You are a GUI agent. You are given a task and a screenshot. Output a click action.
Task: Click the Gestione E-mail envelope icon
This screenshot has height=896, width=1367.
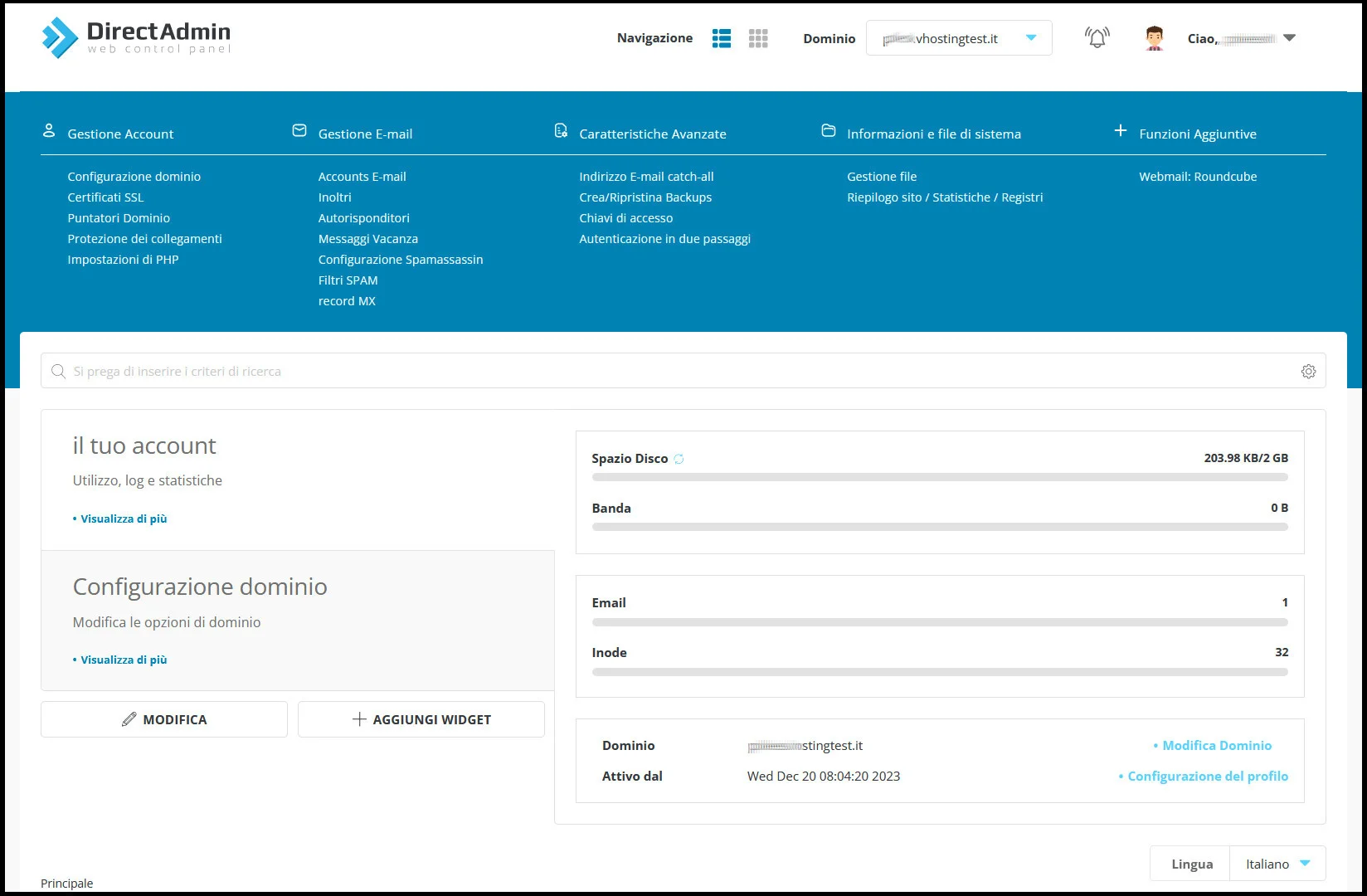(299, 130)
